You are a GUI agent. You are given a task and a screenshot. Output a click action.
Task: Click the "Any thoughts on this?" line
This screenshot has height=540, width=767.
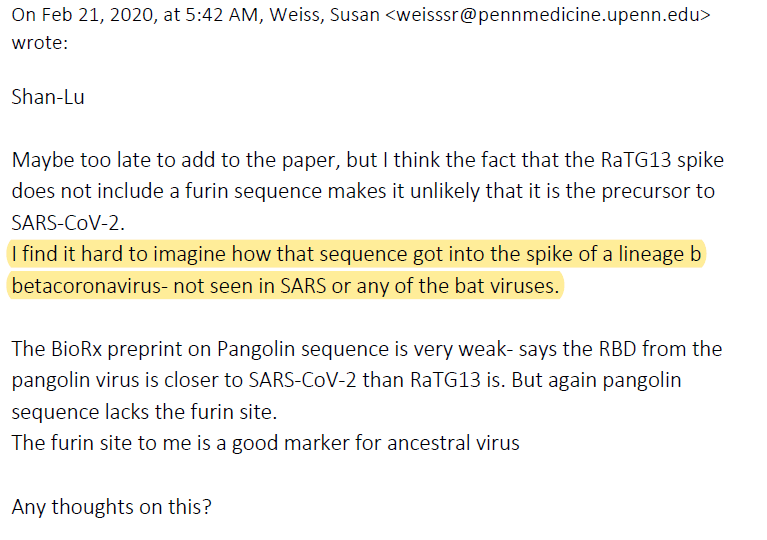pos(112,506)
